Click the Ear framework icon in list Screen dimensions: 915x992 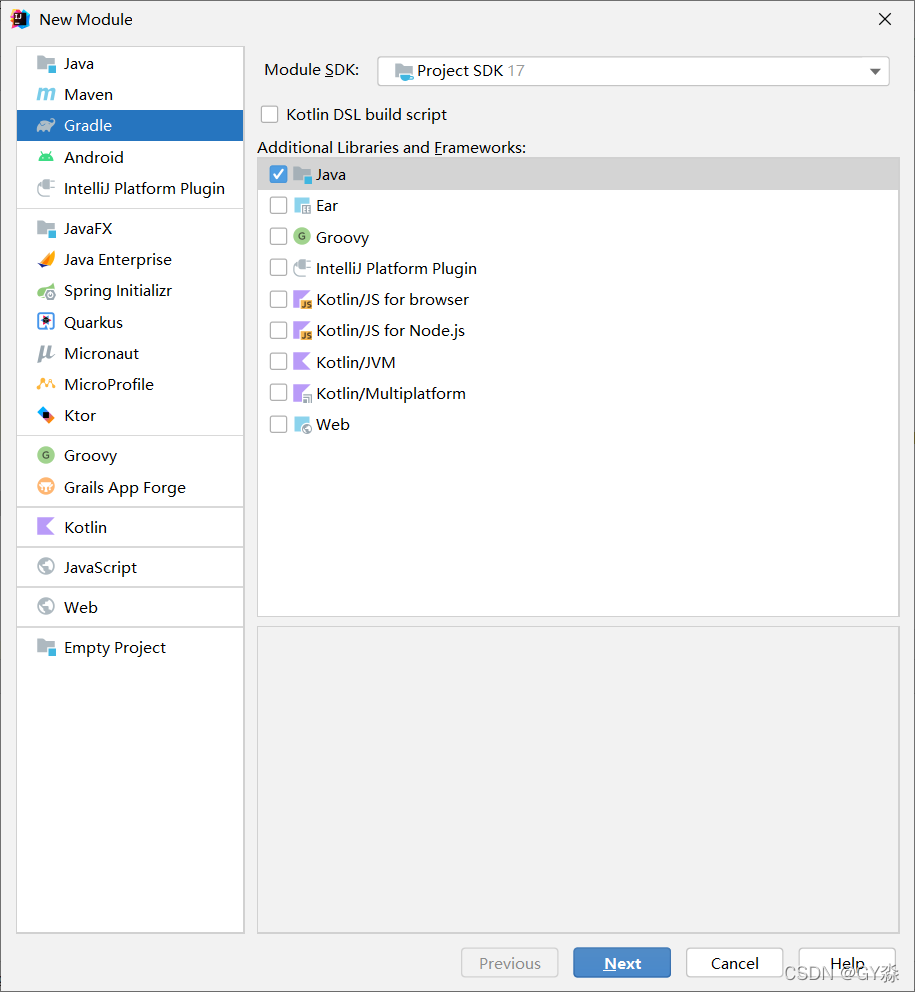[302, 206]
